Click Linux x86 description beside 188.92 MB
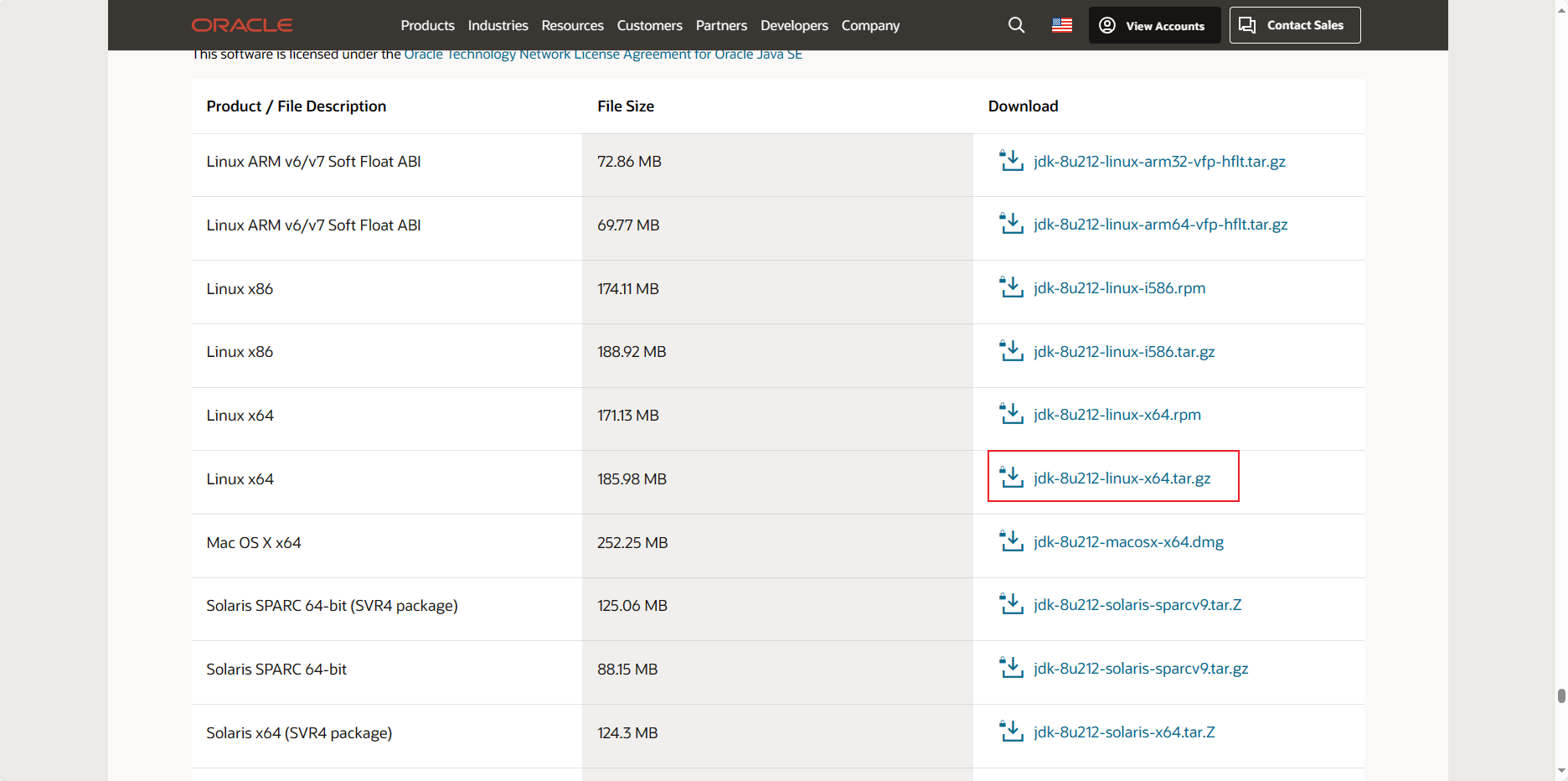This screenshot has height=781, width=1568. [240, 352]
